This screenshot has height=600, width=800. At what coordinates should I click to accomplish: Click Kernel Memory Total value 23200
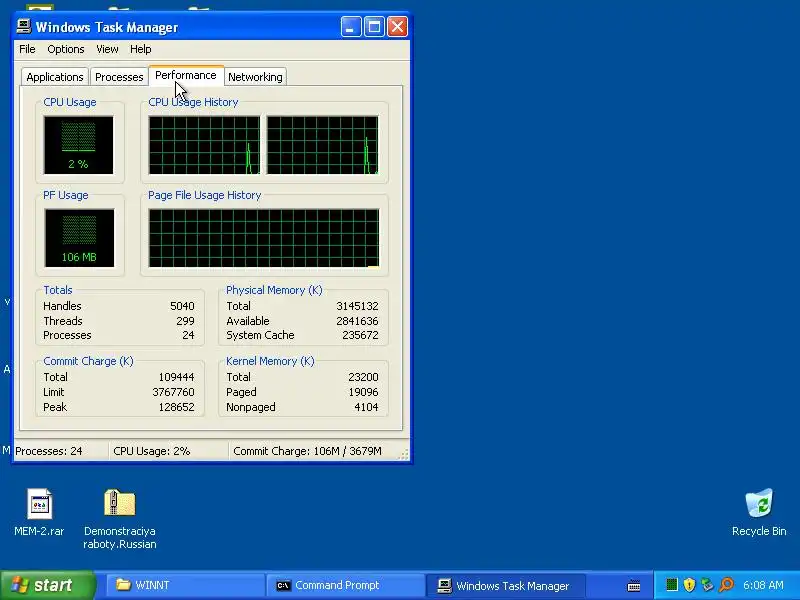pyautogui.click(x=363, y=377)
